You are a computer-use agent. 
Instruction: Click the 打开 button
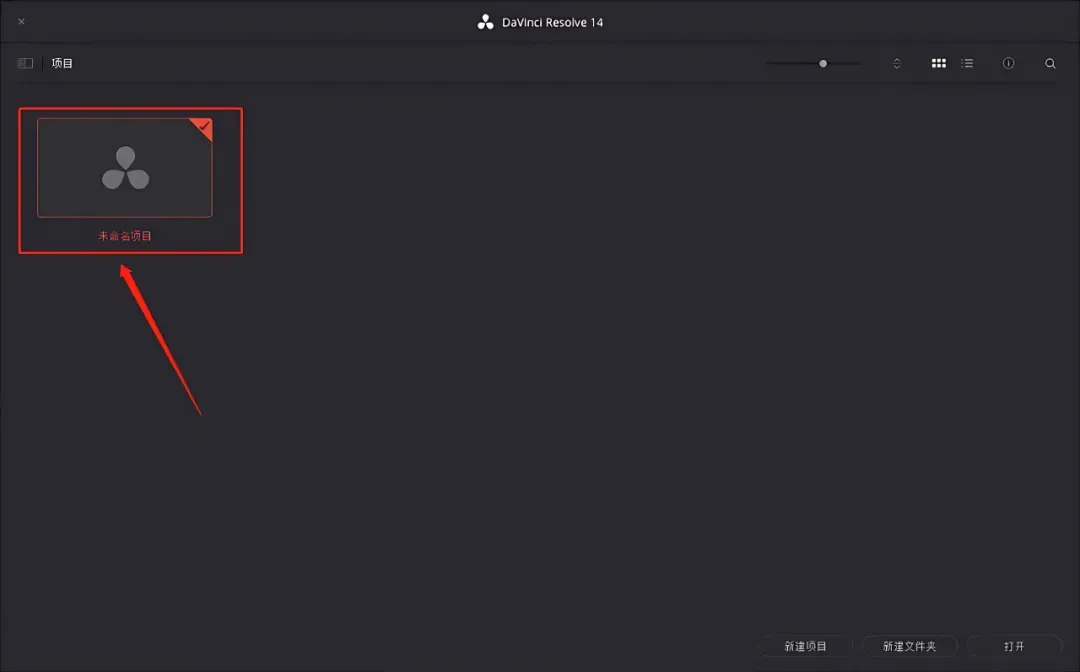point(1014,647)
